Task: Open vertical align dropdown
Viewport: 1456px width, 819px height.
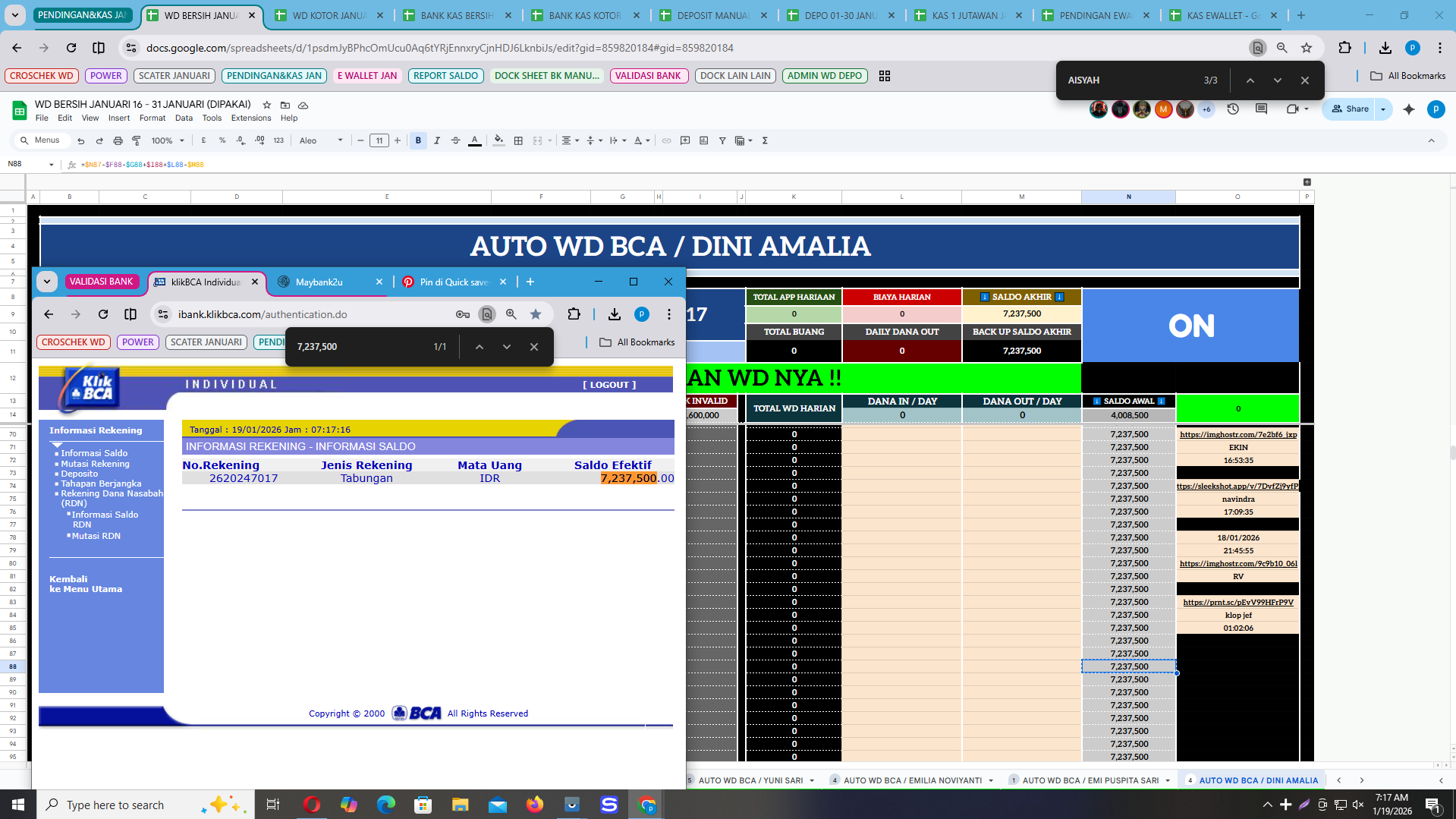Action: (x=594, y=140)
